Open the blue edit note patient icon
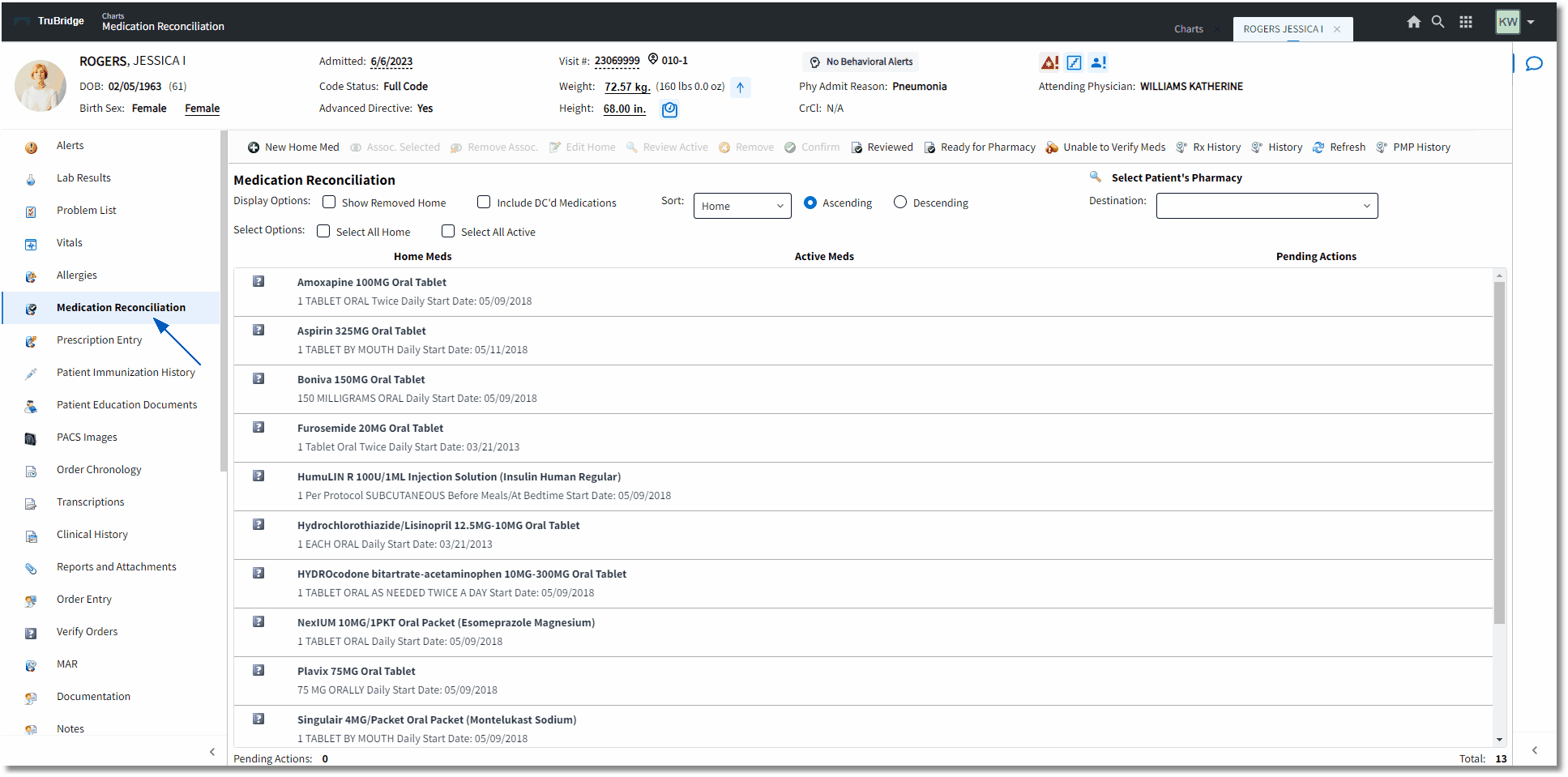1568x777 pixels. click(x=1074, y=62)
